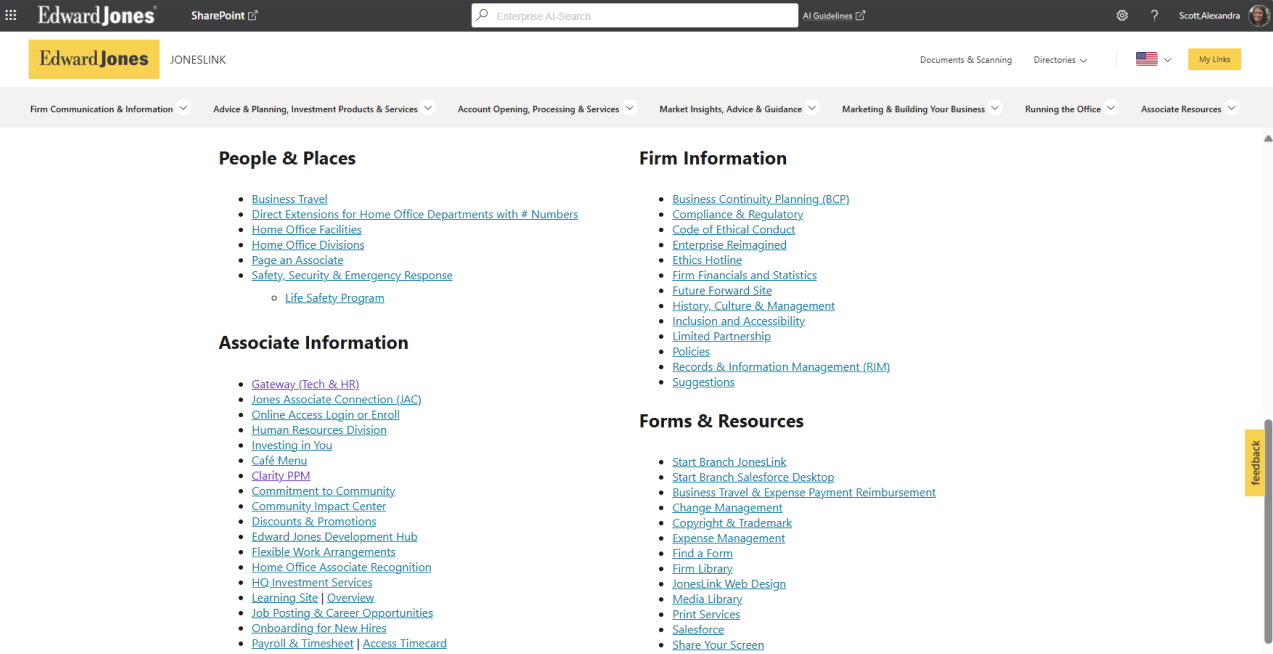This screenshot has height=654, width=1273.
Task: Open the settings gear icon
Action: coord(1122,16)
